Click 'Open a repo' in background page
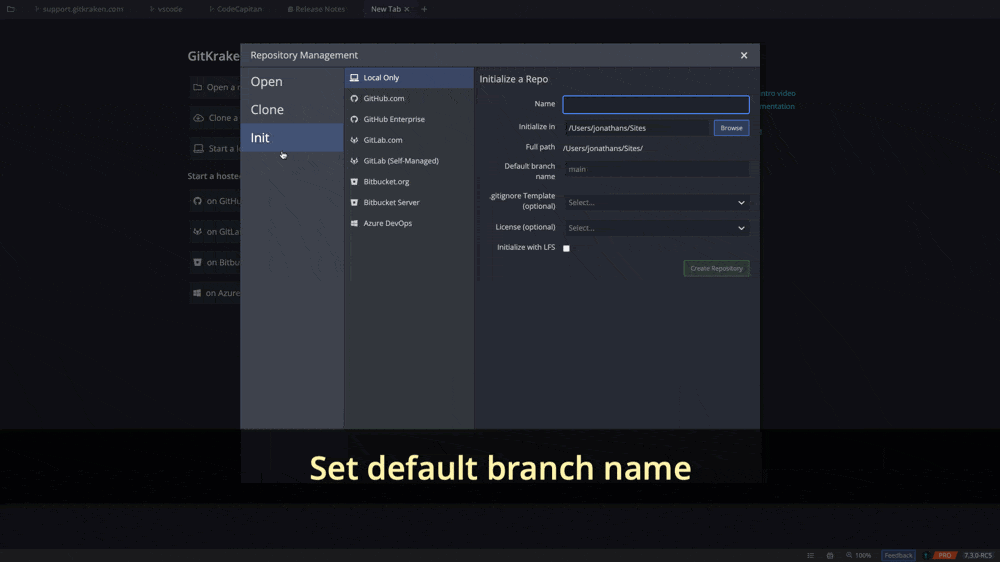 coord(216,87)
